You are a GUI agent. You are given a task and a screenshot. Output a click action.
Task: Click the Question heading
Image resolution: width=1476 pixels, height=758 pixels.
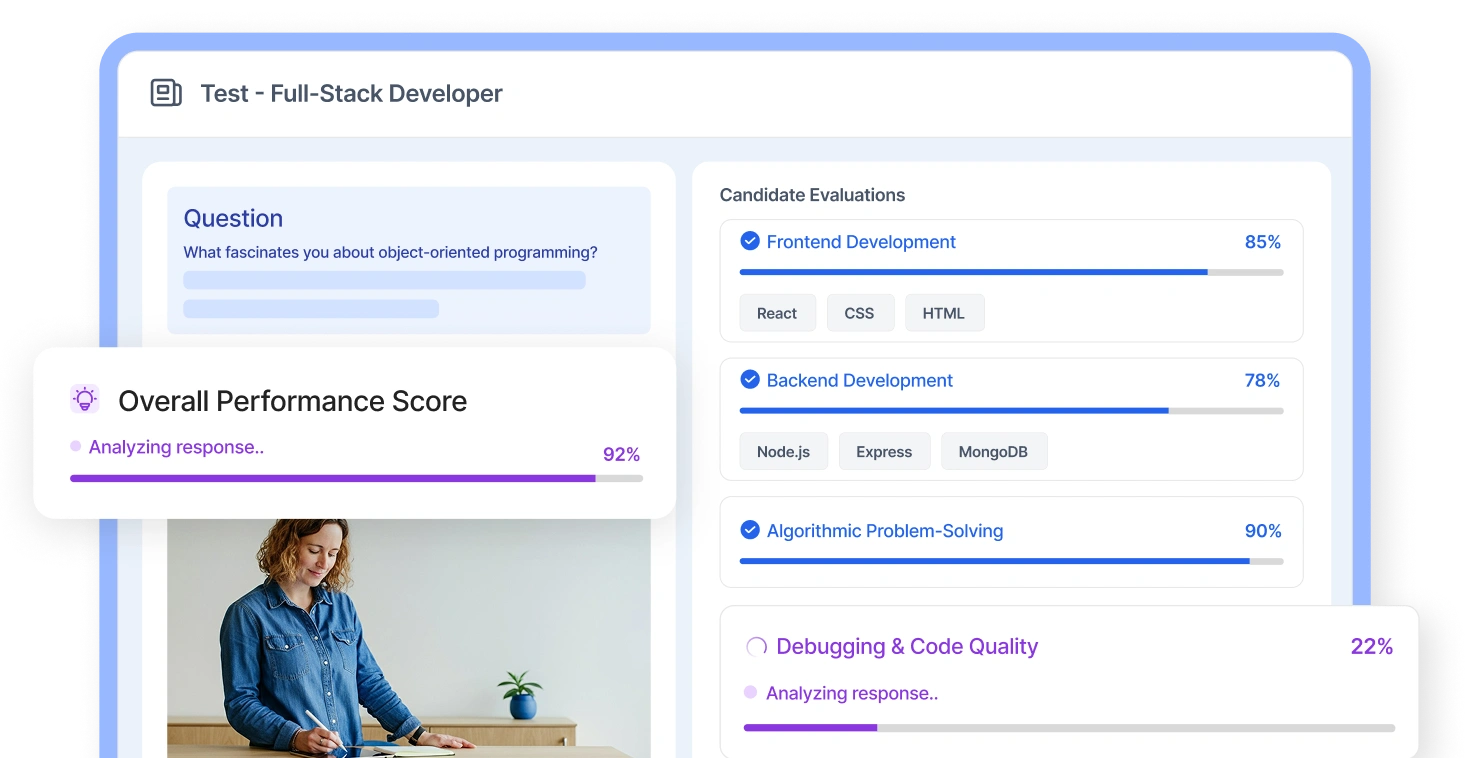click(233, 218)
